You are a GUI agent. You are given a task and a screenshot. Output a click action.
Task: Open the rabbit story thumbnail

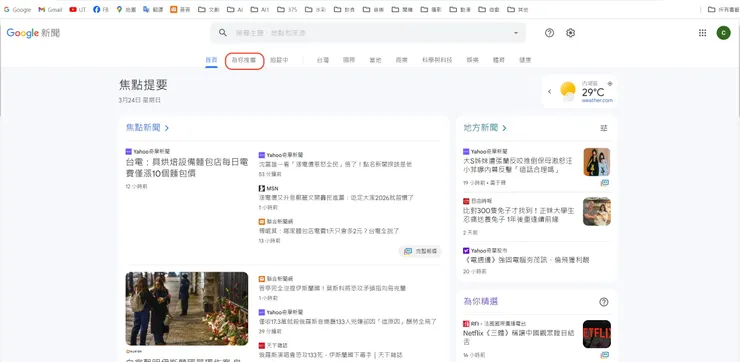click(x=597, y=211)
